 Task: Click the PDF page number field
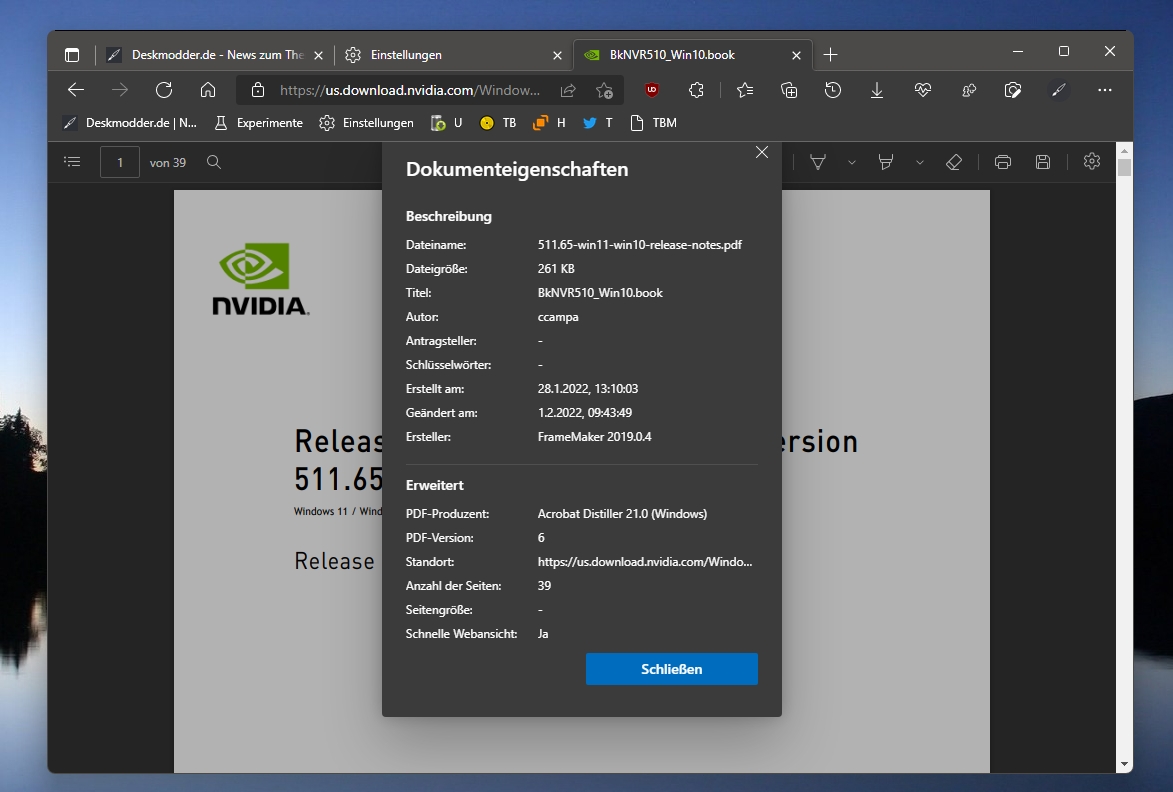pyautogui.click(x=120, y=162)
